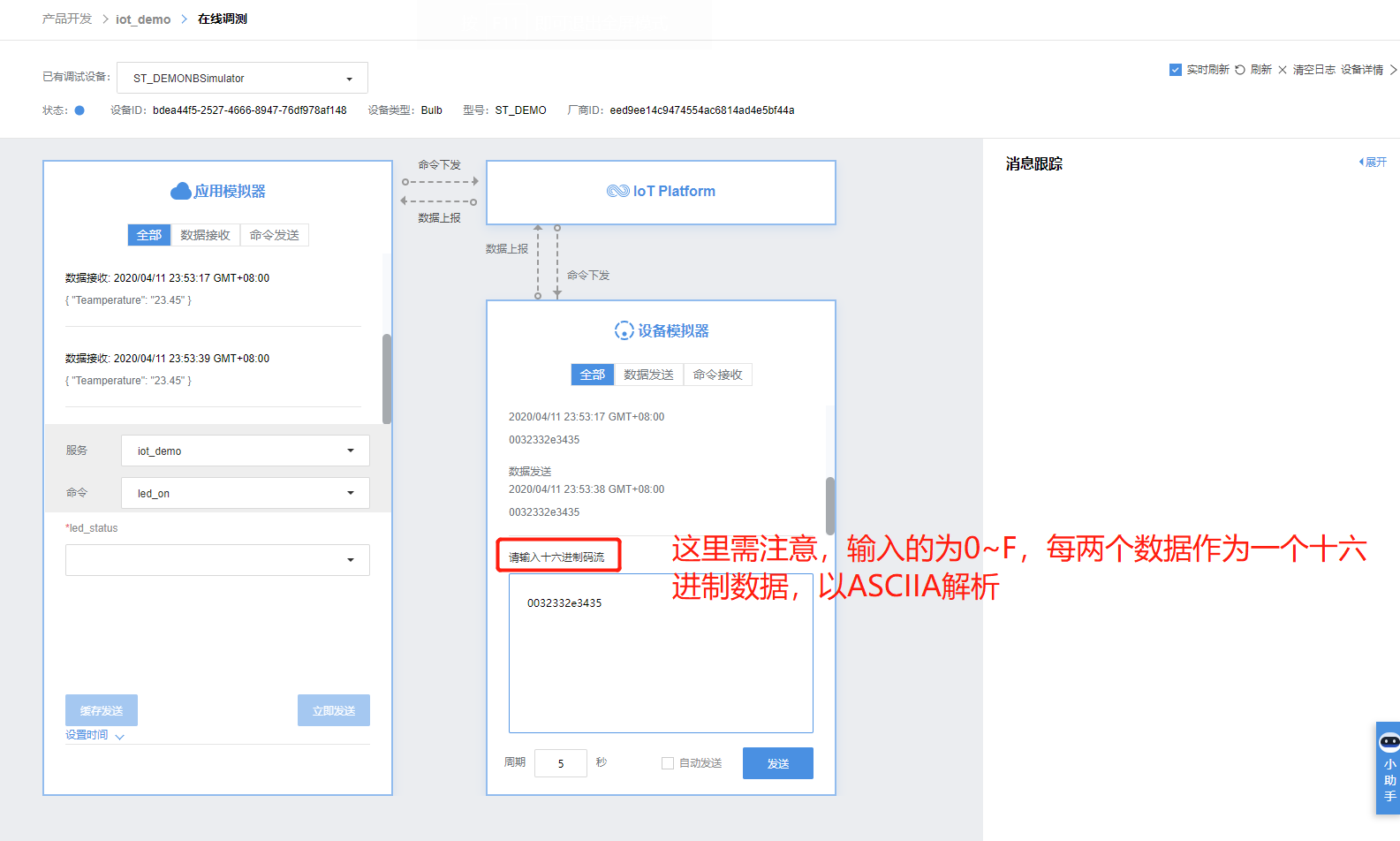Open the led_status value dropdown
The image size is (1400, 841).
pyautogui.click(x=217, y=560)
